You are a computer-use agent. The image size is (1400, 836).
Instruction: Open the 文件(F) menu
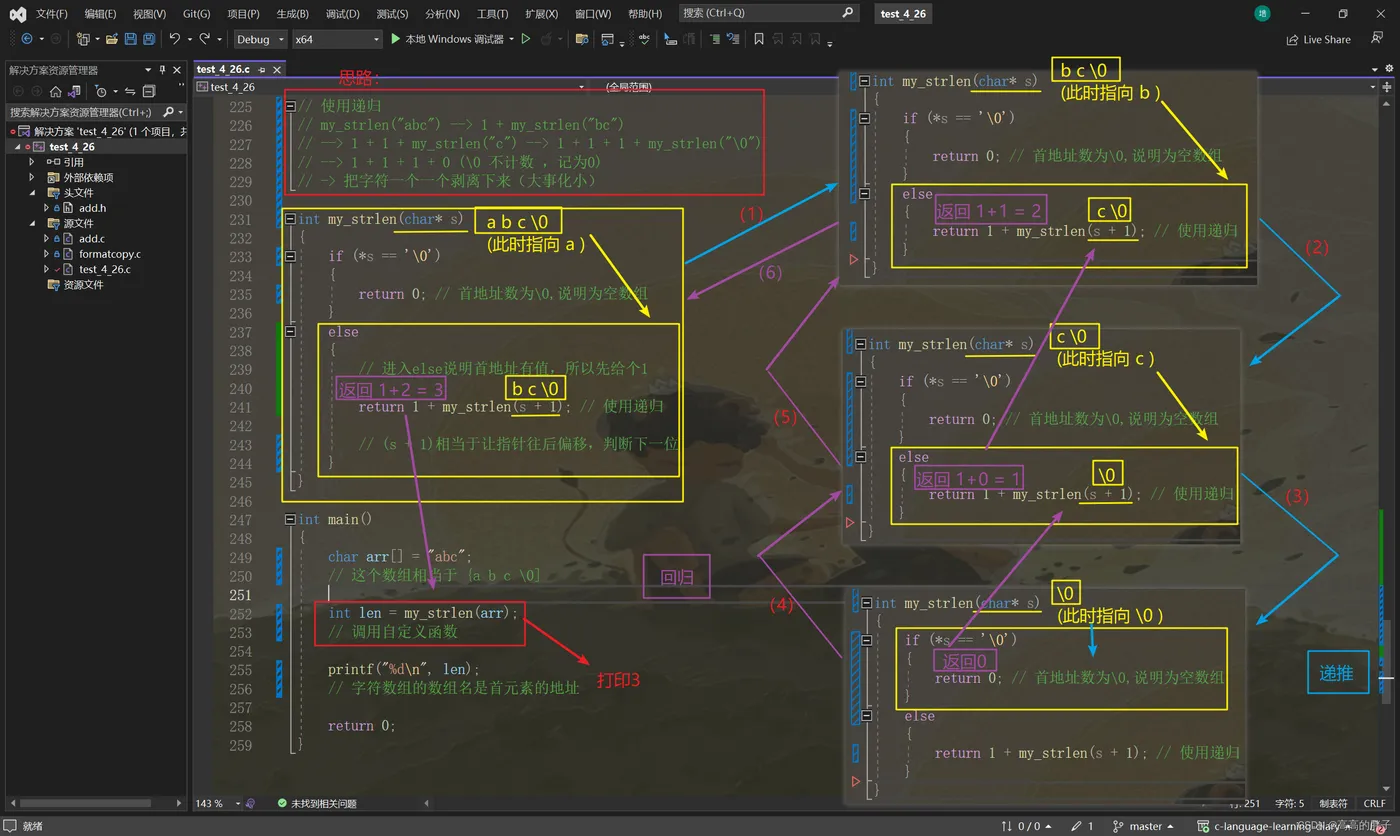[52, 14]
